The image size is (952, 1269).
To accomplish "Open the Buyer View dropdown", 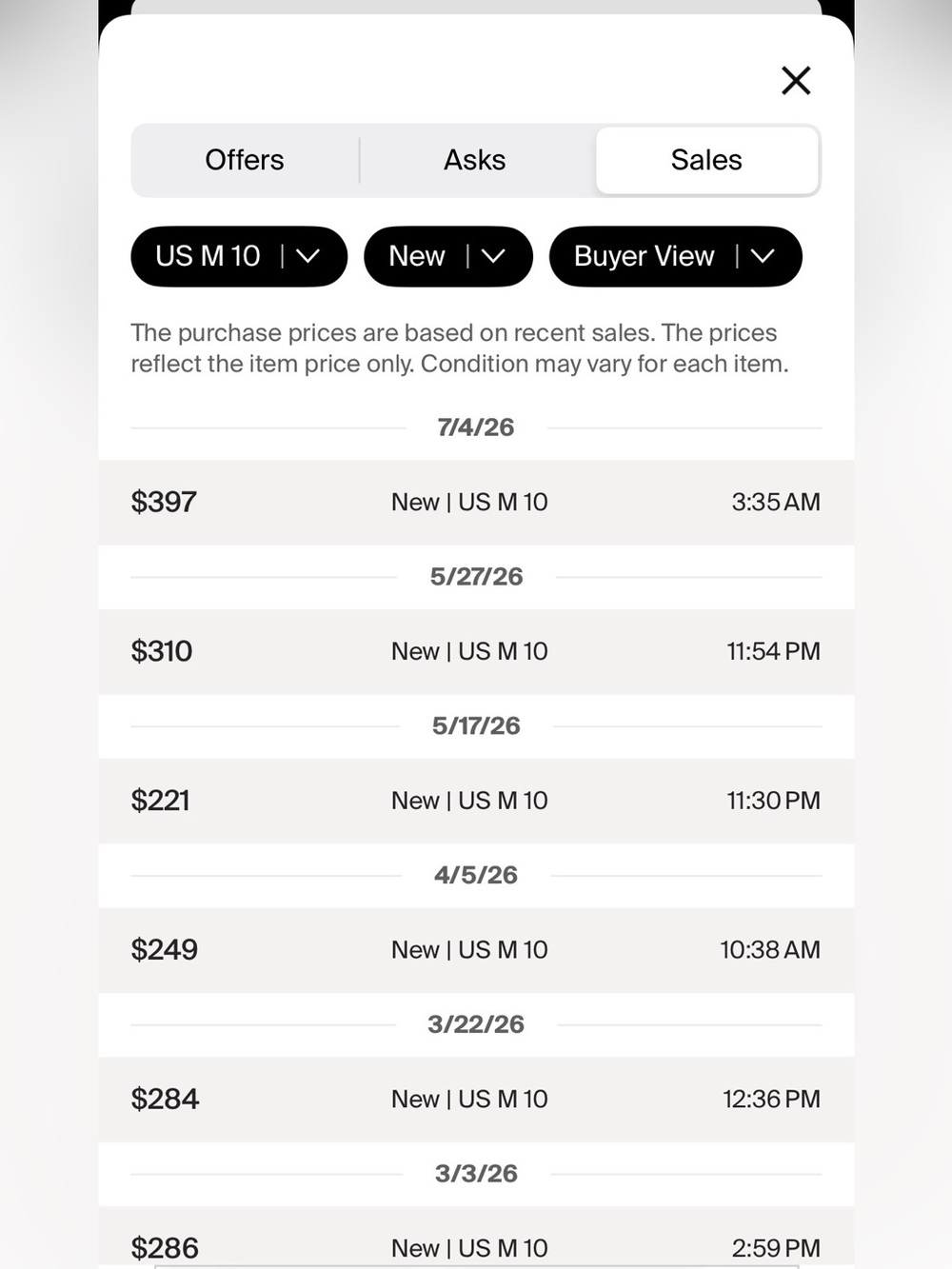I will (x=676, y=256).
